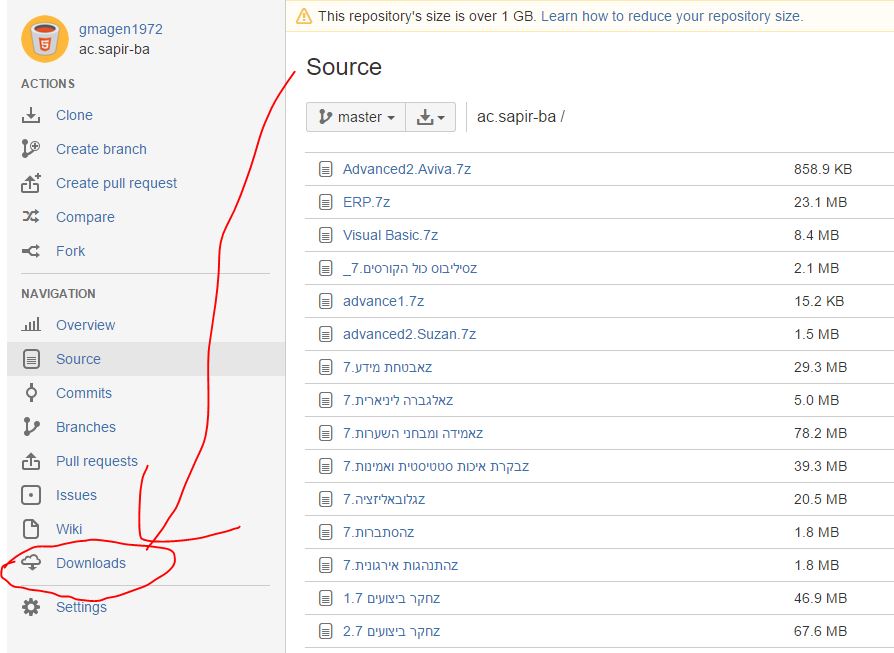Open the Advanced2.Aviva.7z file
The width and height of the screenshot is (894, 653).
click(x=406, y=169)
